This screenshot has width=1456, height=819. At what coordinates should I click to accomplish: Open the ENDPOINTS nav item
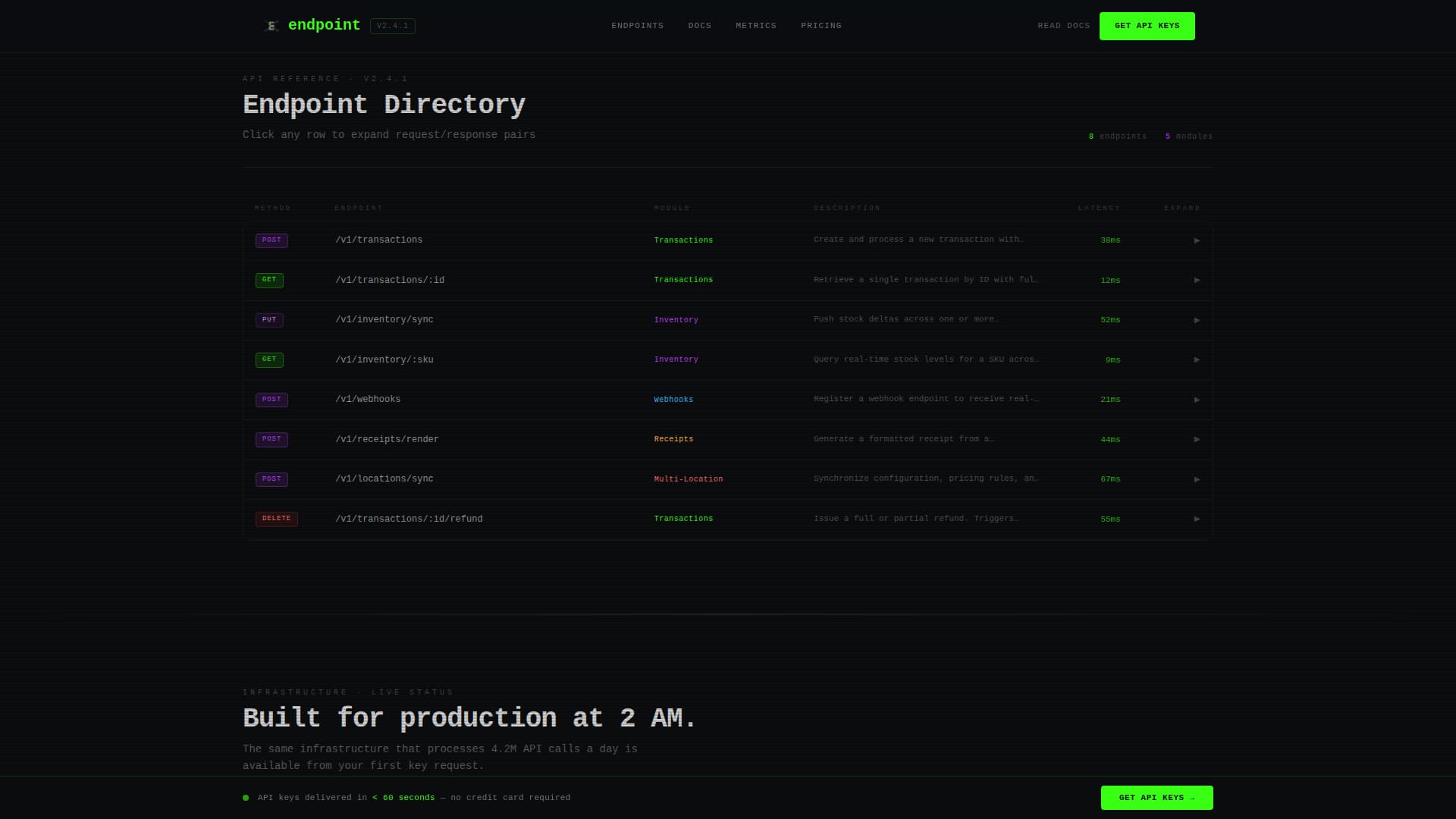(x=637, y=26)
